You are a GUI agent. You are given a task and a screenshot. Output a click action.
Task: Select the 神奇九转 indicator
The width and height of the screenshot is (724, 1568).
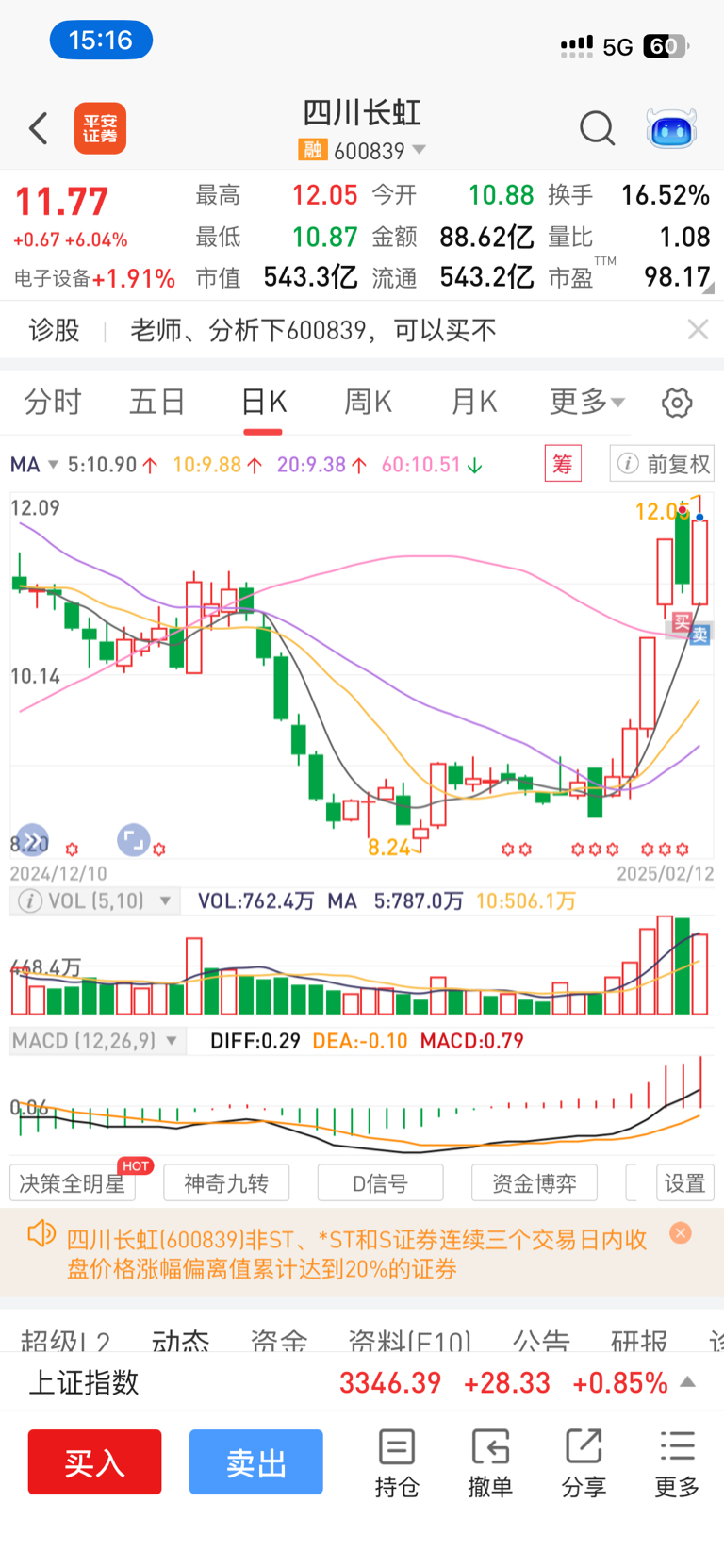(226, 1183)
